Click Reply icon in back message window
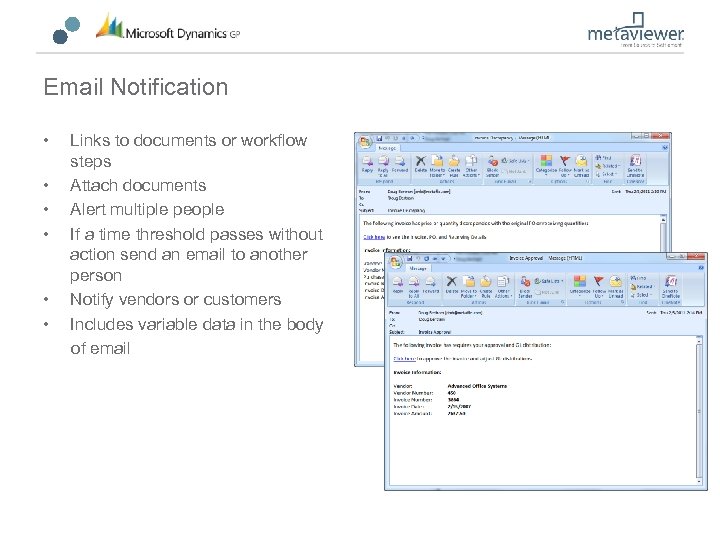 coord(367,164)
